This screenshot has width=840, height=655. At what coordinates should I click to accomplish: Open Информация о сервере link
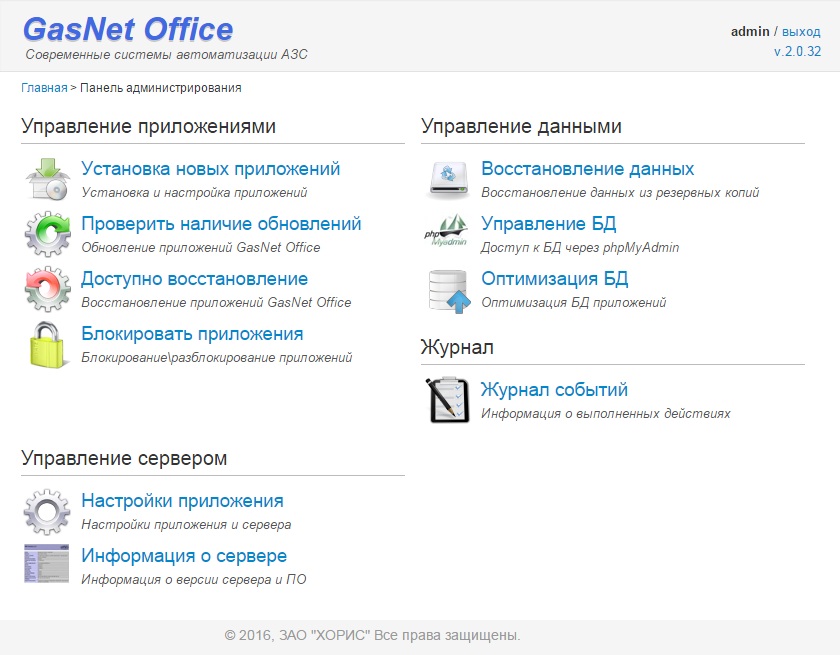coord(184,556)
